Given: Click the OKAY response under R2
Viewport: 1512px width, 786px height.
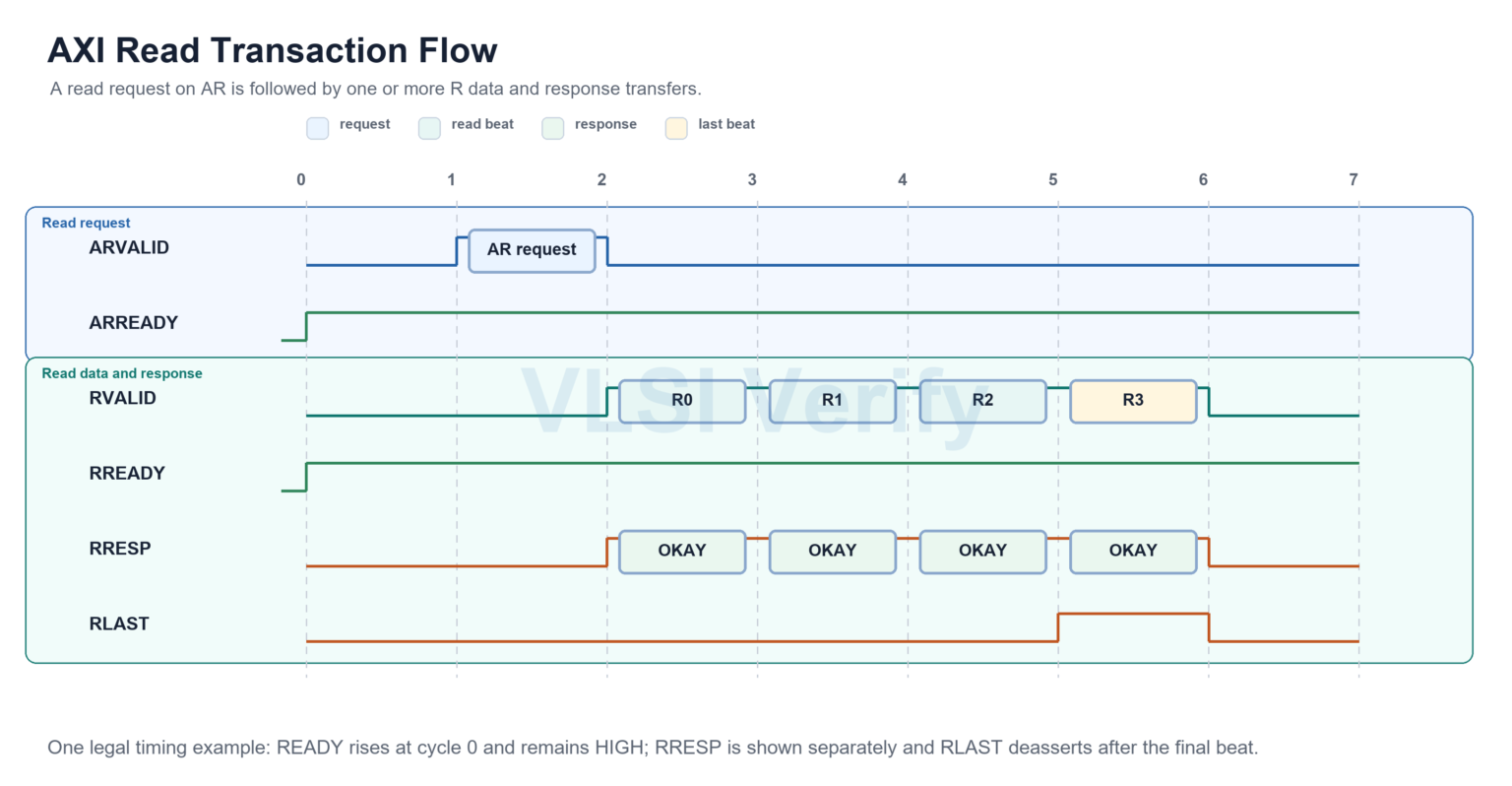Looking at the screenshot, I should [x=983, y=552].
